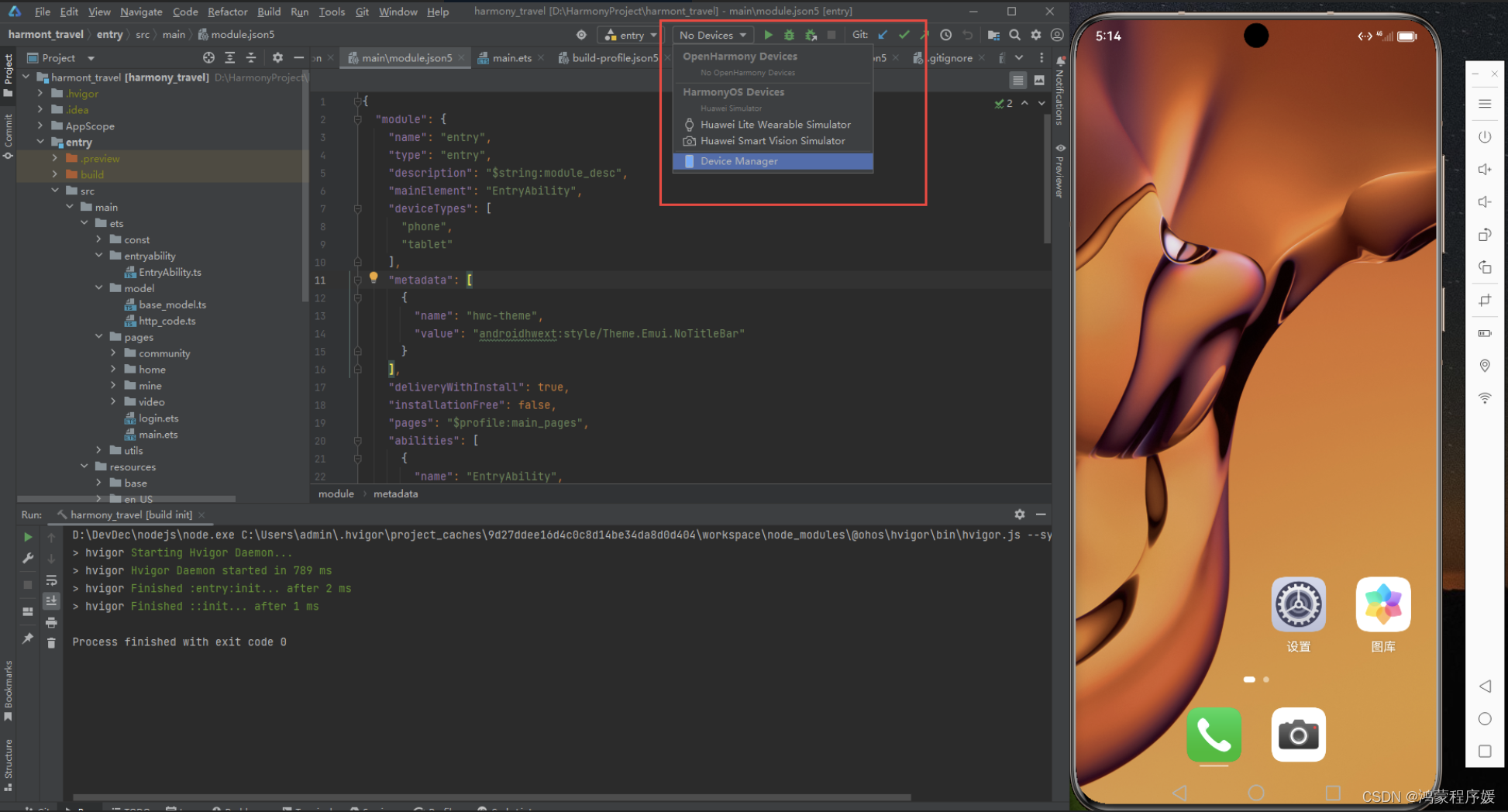Image resolution: width=1508 pixels, height=812 pixels.
Task: Click the select opened file target icon
Action: point(208,58)
